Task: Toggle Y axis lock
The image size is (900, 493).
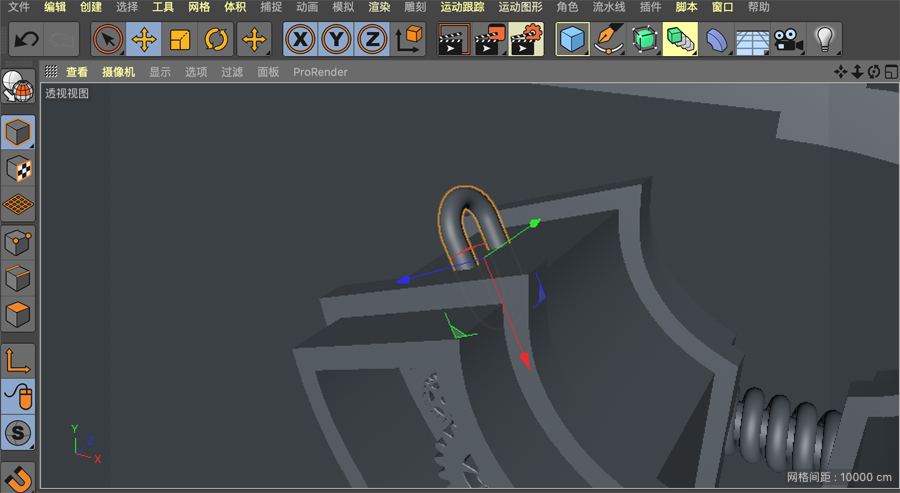Action: (x=336, y=40)
